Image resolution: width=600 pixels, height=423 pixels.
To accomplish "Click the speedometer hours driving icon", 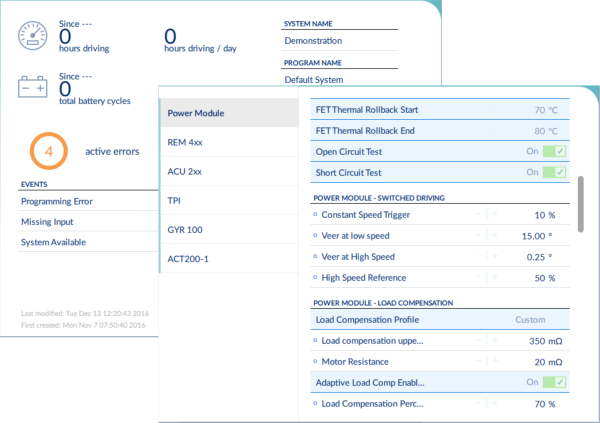I will tap(33, 36).
